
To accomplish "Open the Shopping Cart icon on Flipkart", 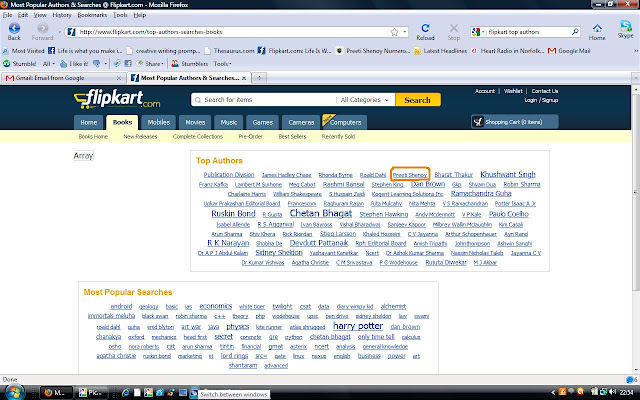I will click(478, 122).
